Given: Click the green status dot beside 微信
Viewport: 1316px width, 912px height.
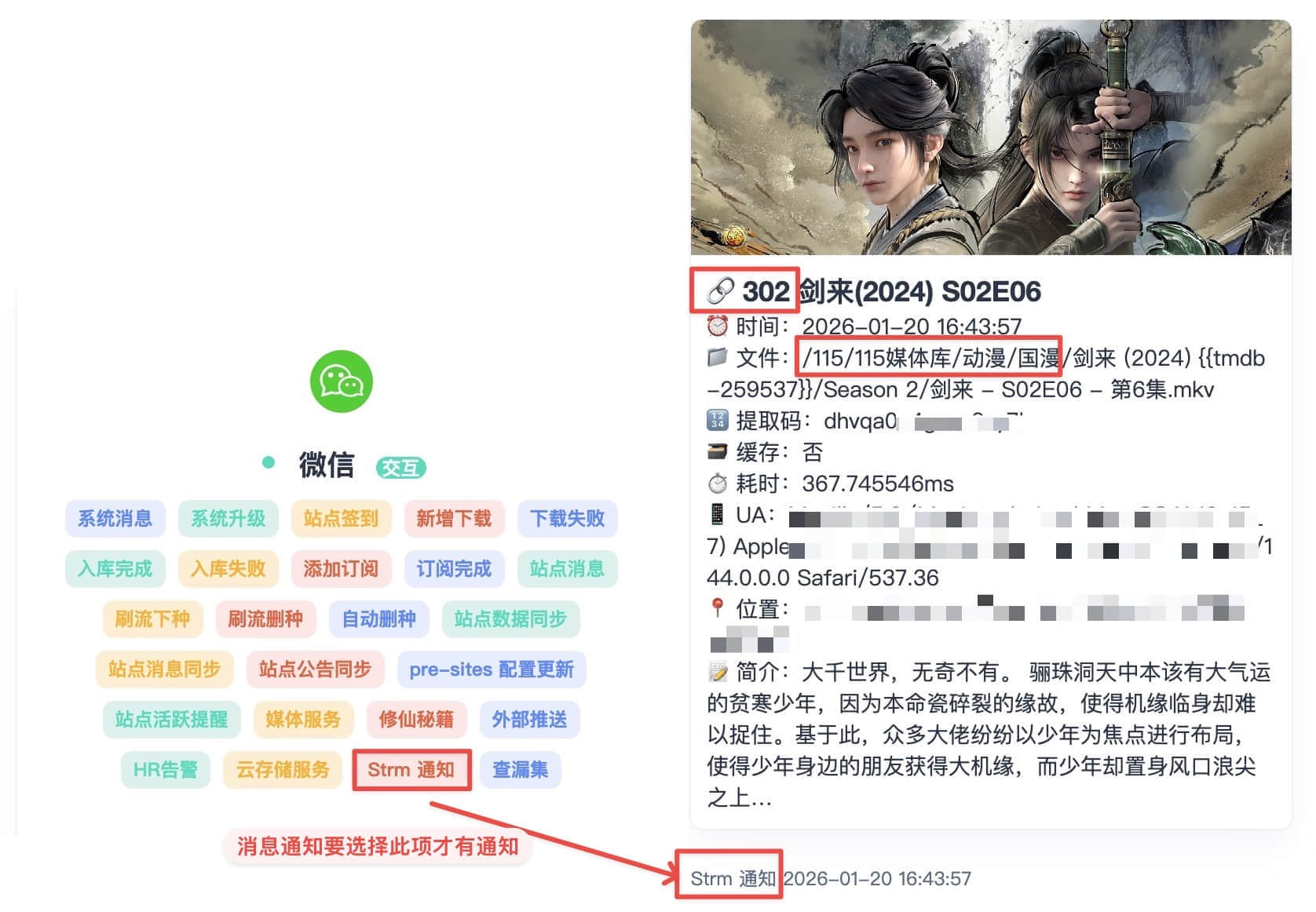Looking at the screenshot, I should point(269,462).
